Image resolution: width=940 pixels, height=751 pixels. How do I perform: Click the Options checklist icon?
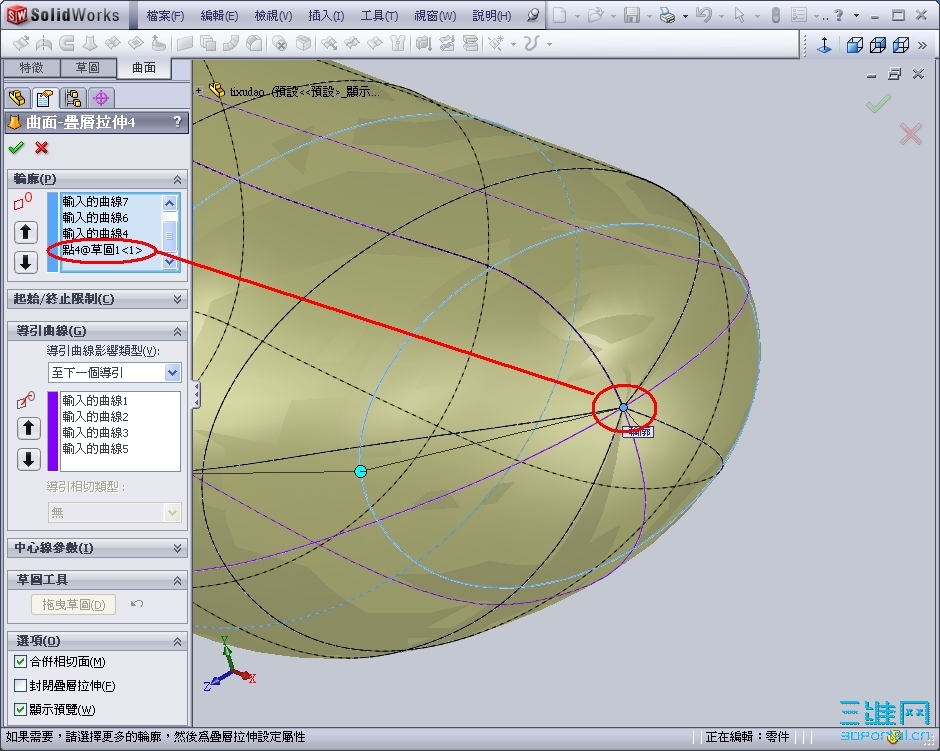[x=798, y=16]
